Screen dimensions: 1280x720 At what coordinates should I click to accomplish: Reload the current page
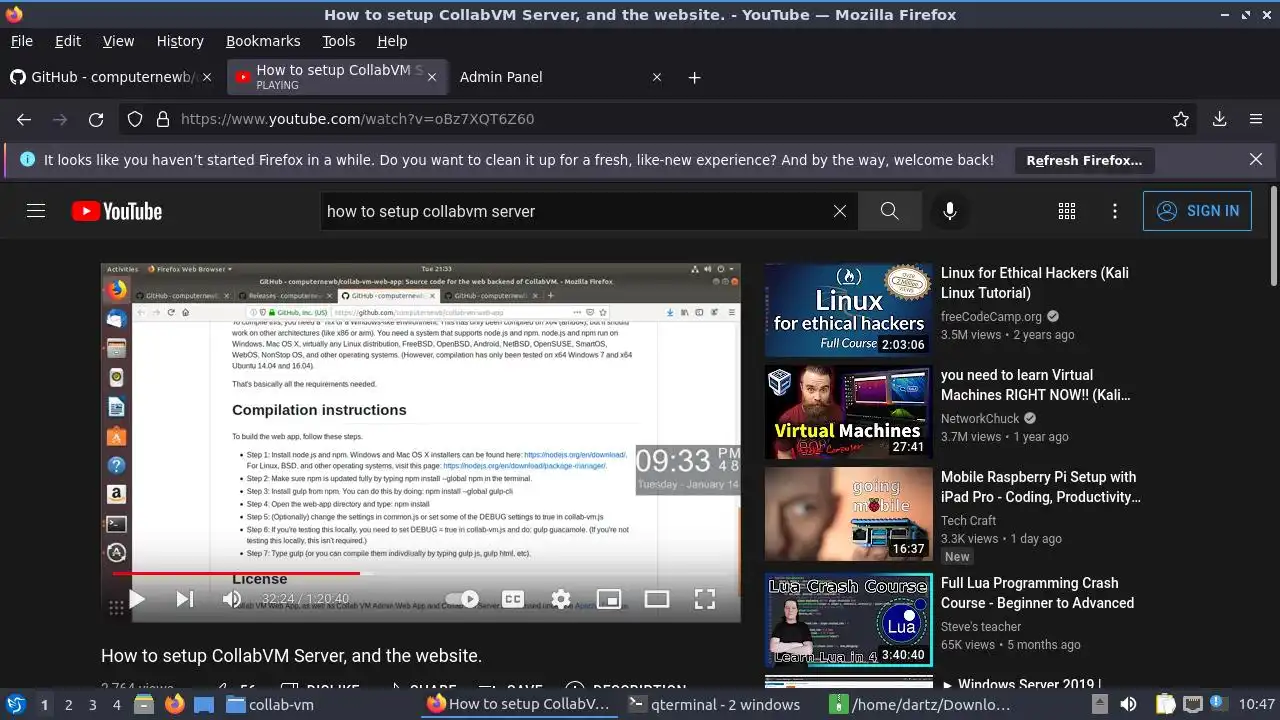[96, 119]
